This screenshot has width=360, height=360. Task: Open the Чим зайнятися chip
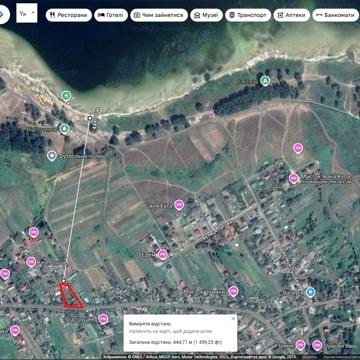tap(159, 15)
